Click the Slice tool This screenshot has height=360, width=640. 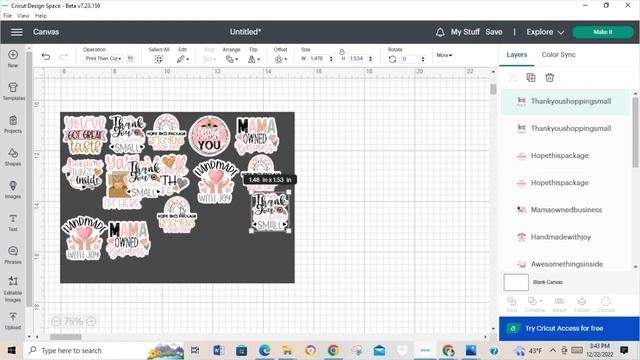(x=512, y=304)
